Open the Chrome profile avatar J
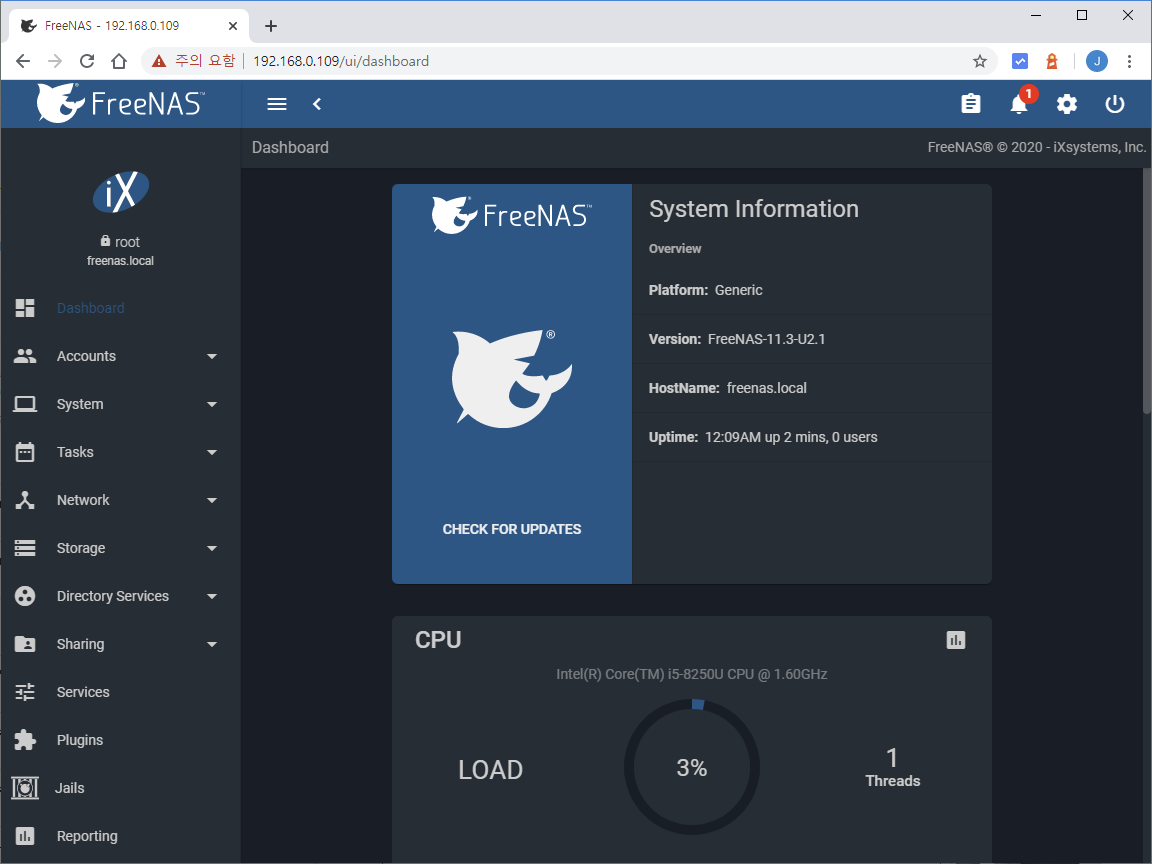 (1097, 61)
